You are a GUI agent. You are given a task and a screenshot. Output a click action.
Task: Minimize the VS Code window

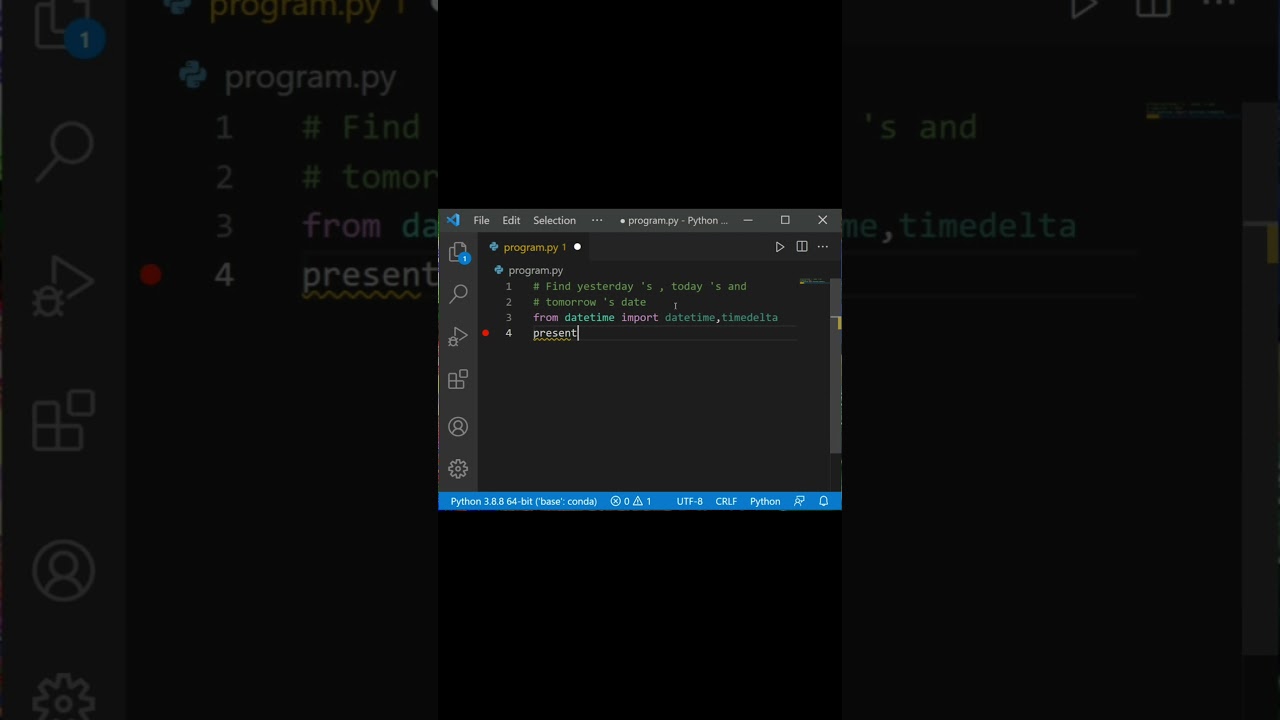click(x=747, y=220)
